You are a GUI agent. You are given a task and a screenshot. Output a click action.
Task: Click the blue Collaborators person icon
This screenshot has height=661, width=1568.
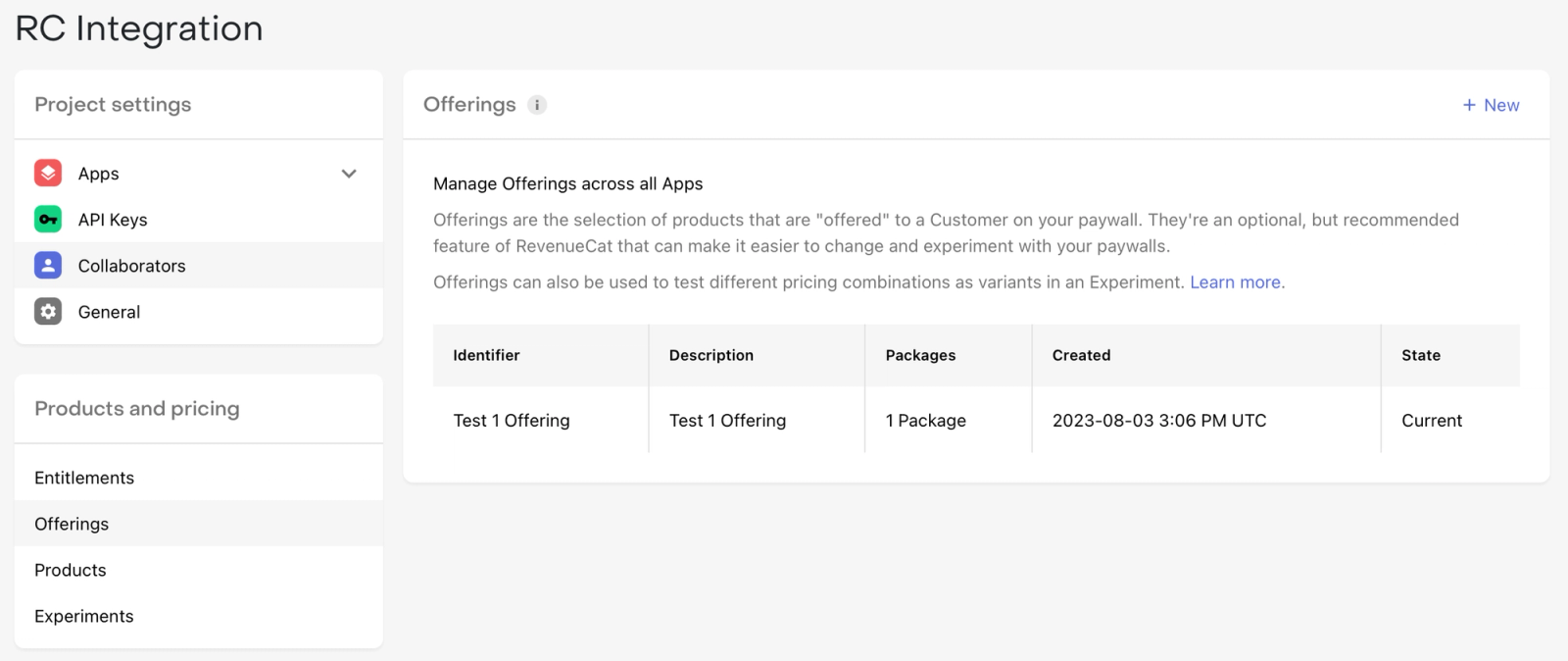click(48, 265)
